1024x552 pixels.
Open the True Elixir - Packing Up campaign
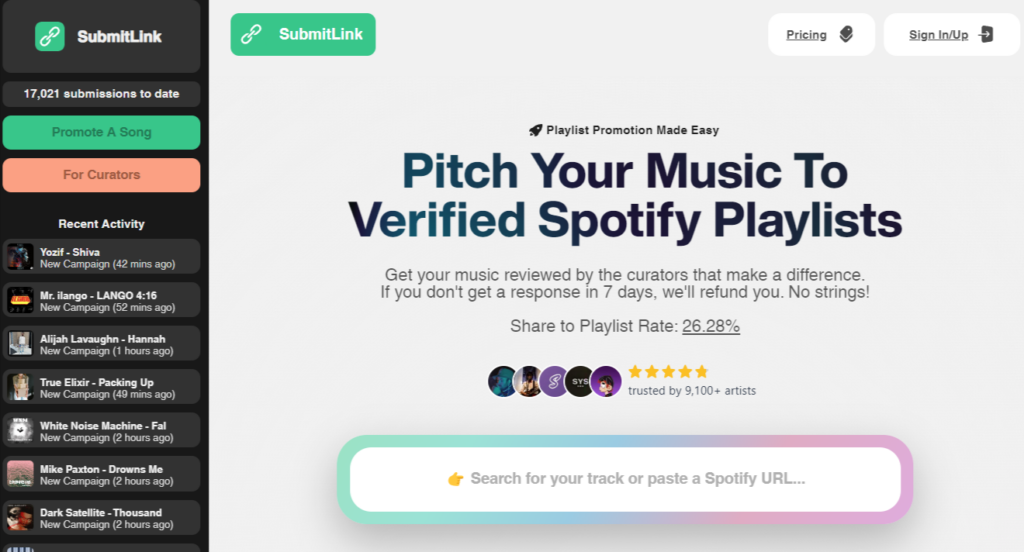(101, 387)
